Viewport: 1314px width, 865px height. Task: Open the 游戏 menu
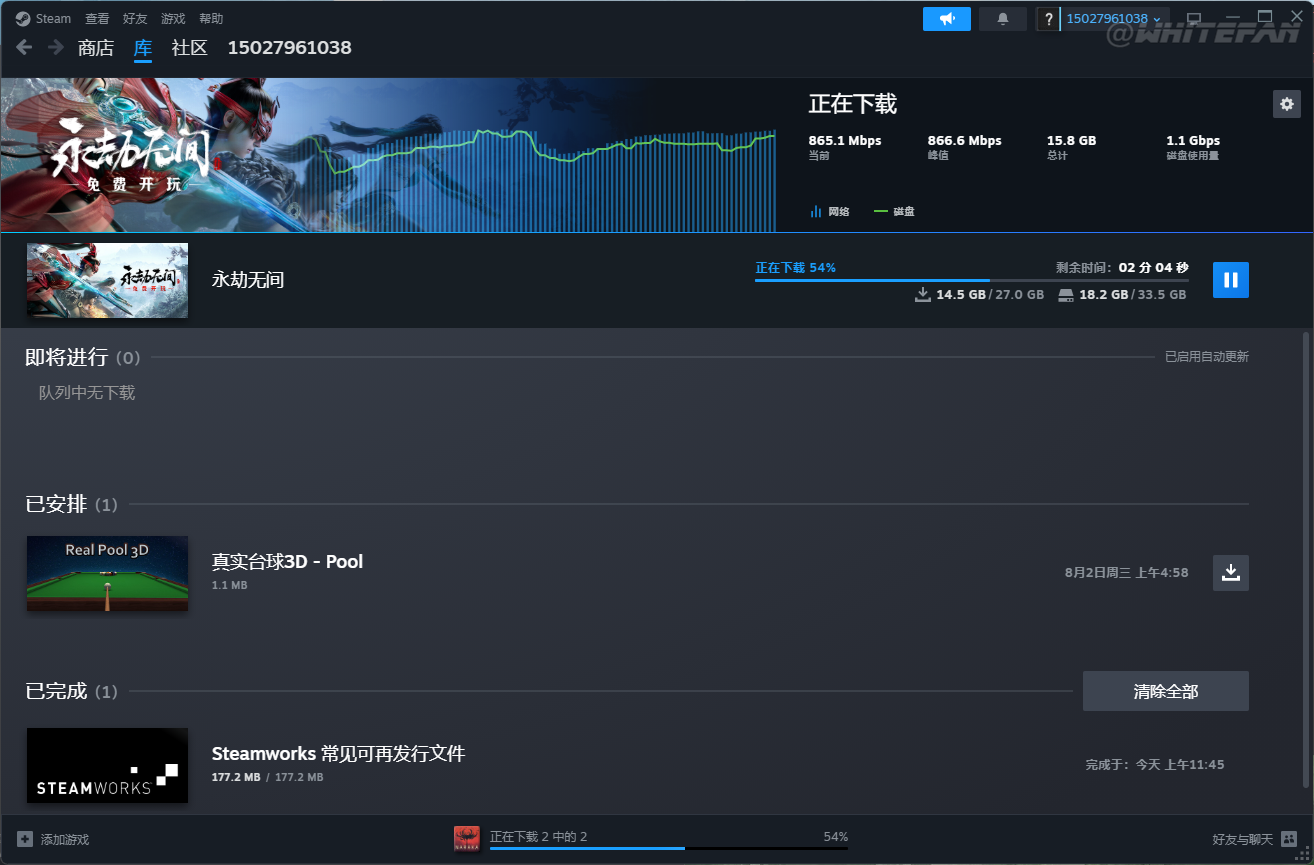[x=173, y=19]
